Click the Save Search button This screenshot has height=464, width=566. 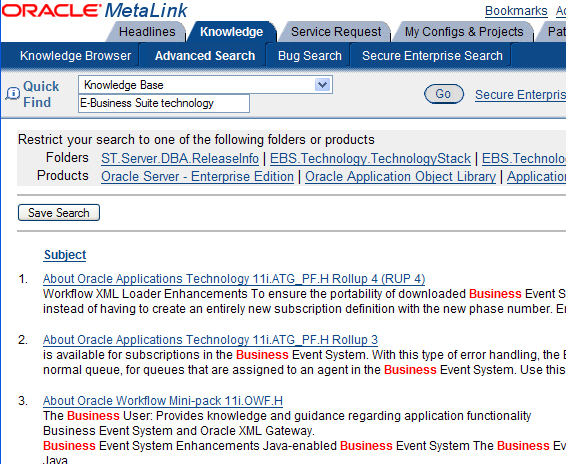coord(59,213)
